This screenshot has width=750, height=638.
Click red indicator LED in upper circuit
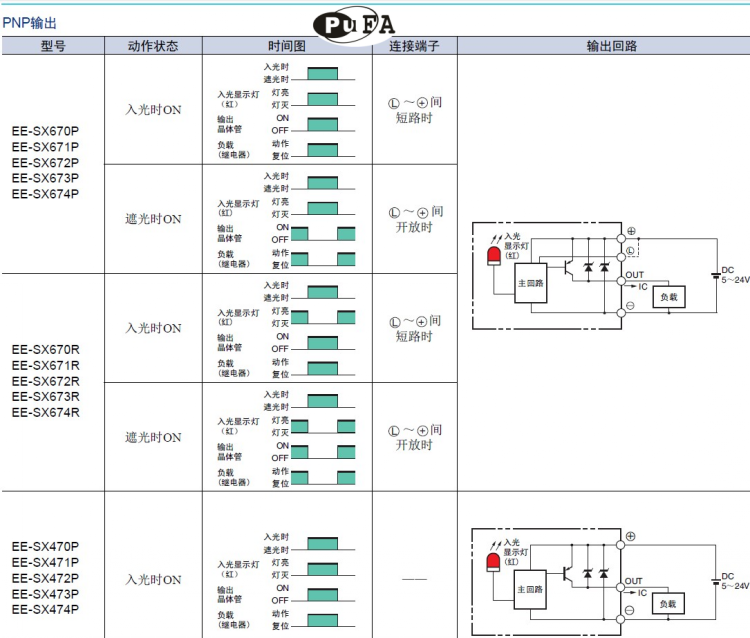pyautogui.click(x=494, y=256)
